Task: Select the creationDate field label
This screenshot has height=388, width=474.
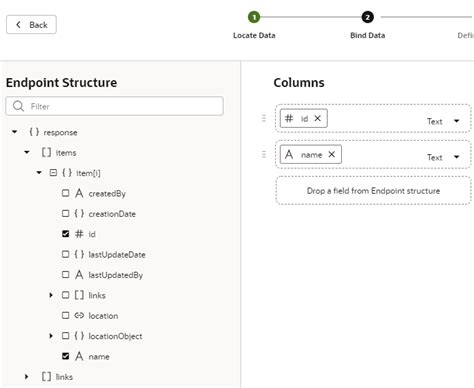Action: (x=112, y=214)
